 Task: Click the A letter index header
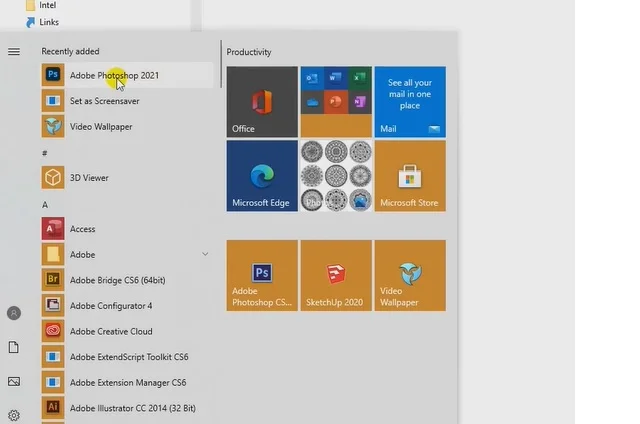click(45, 204)
